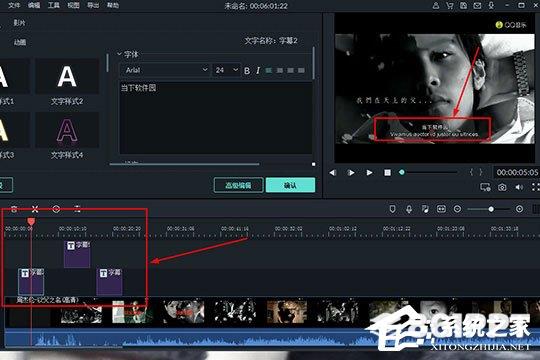Screen dimensions: 540x360
Task: Toggle bold text formatting
Action: pyautogui.click(x=247, y=71)
